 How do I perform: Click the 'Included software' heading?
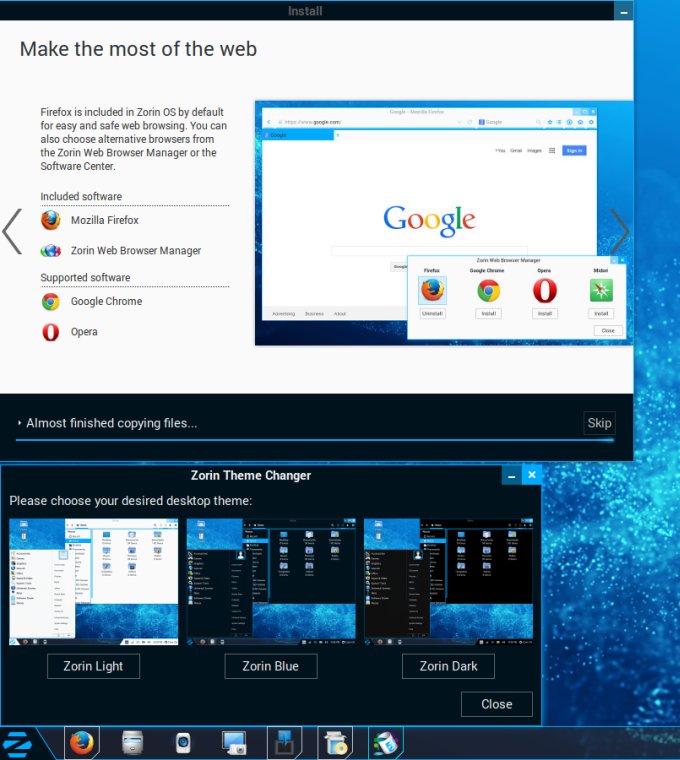tap(81, 197)
